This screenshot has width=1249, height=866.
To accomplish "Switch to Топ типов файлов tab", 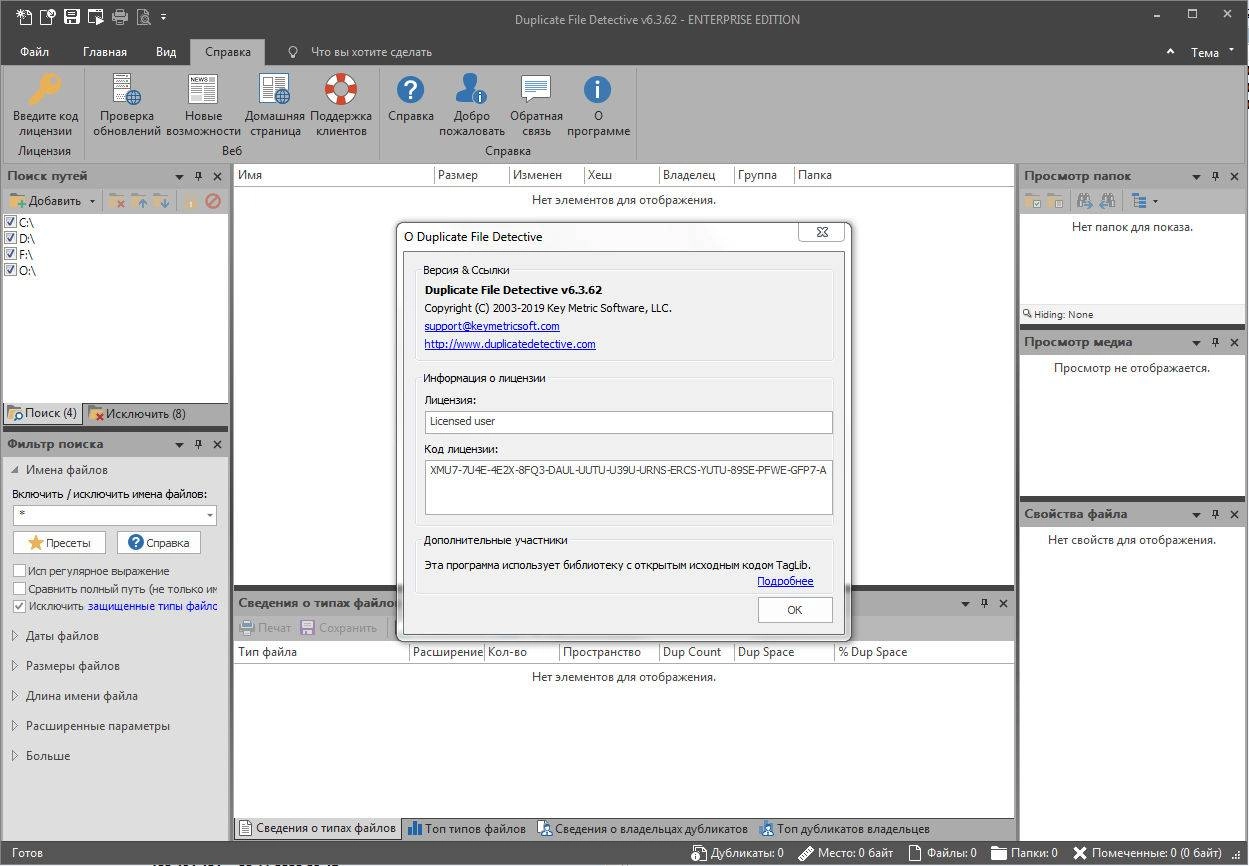I will pyautogui.click(x=466, y=829).
